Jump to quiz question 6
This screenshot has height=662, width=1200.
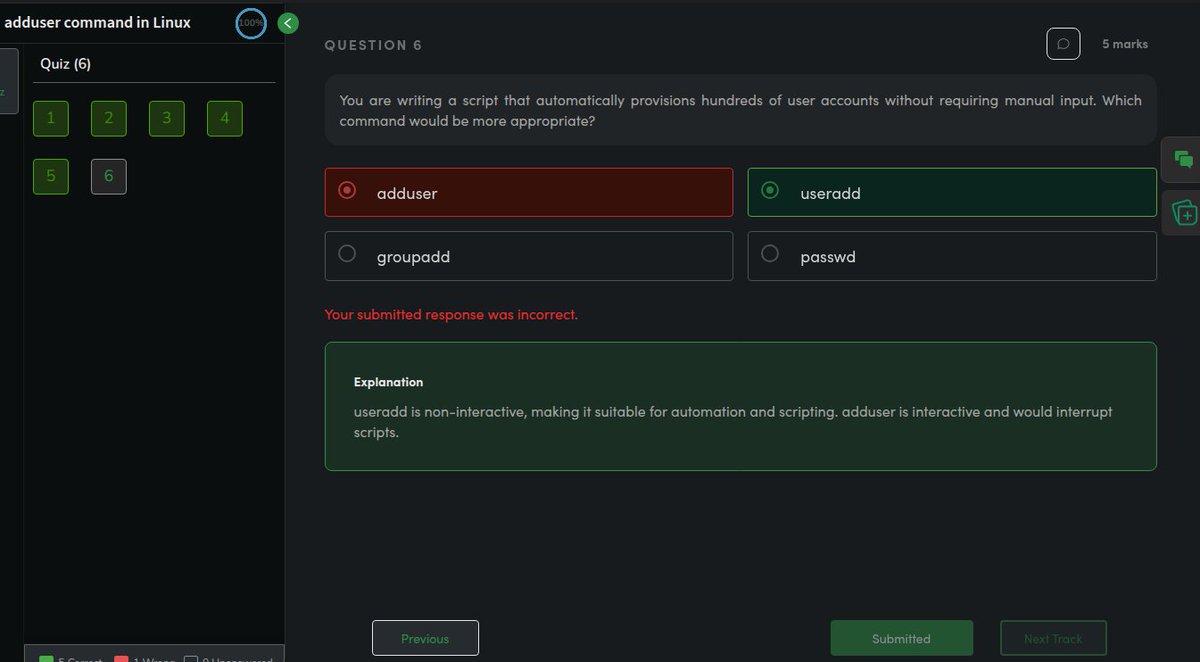(x=108, y=176)
